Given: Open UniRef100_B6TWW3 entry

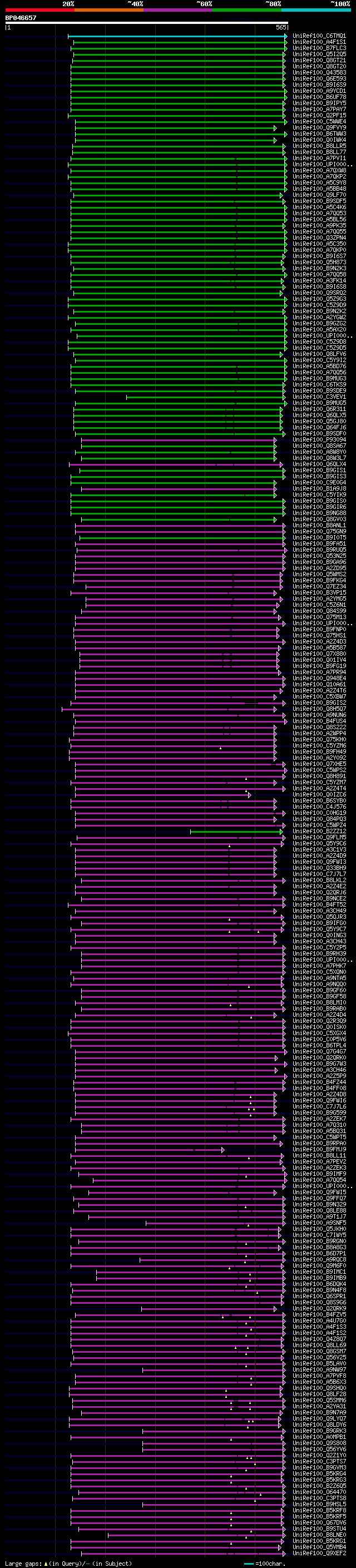Looking at the screenshot, I should pyautogui.click(x=319, y=134).
